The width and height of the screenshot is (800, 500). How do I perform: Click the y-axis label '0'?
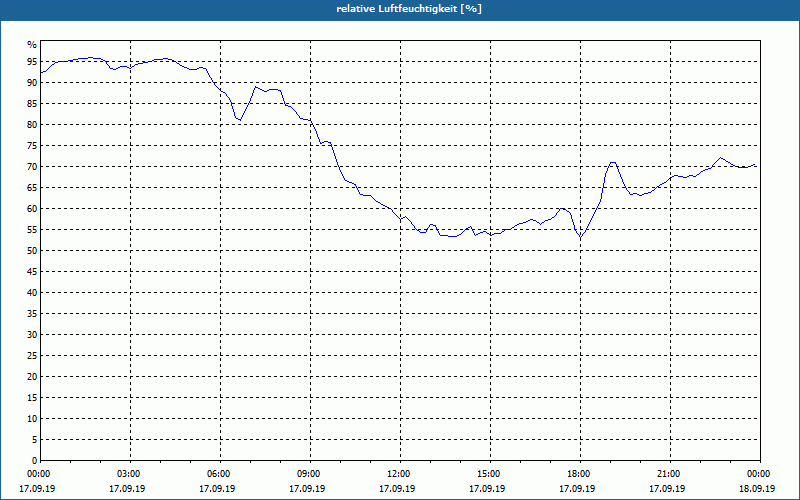(35, 461)
